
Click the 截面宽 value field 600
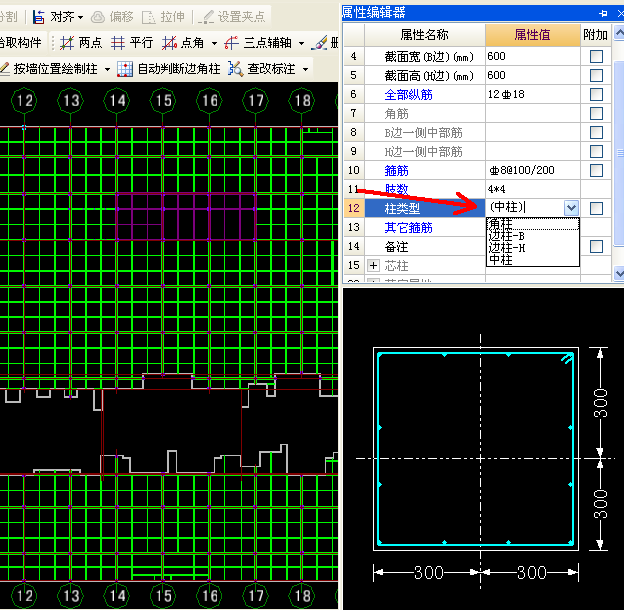532,57
